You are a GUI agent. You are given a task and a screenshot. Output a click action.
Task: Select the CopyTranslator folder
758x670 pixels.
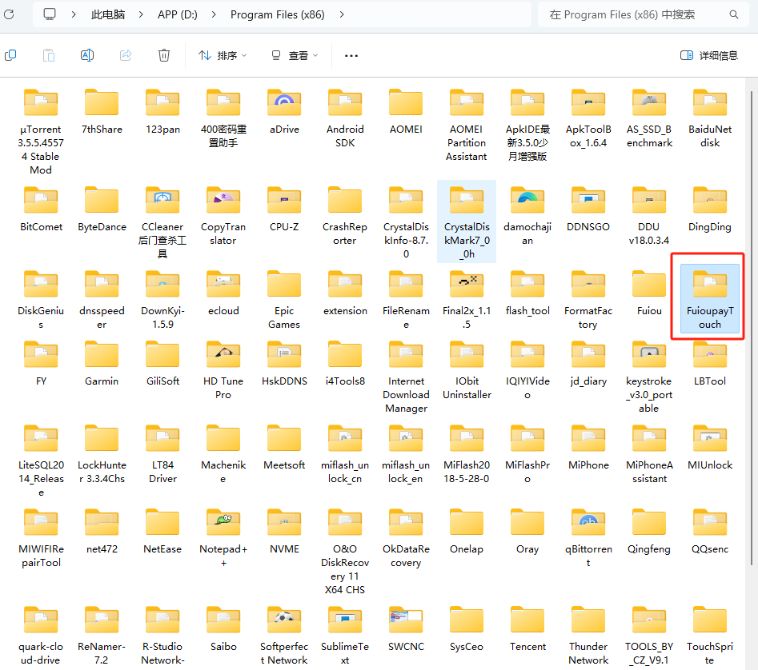coord(223,215)
